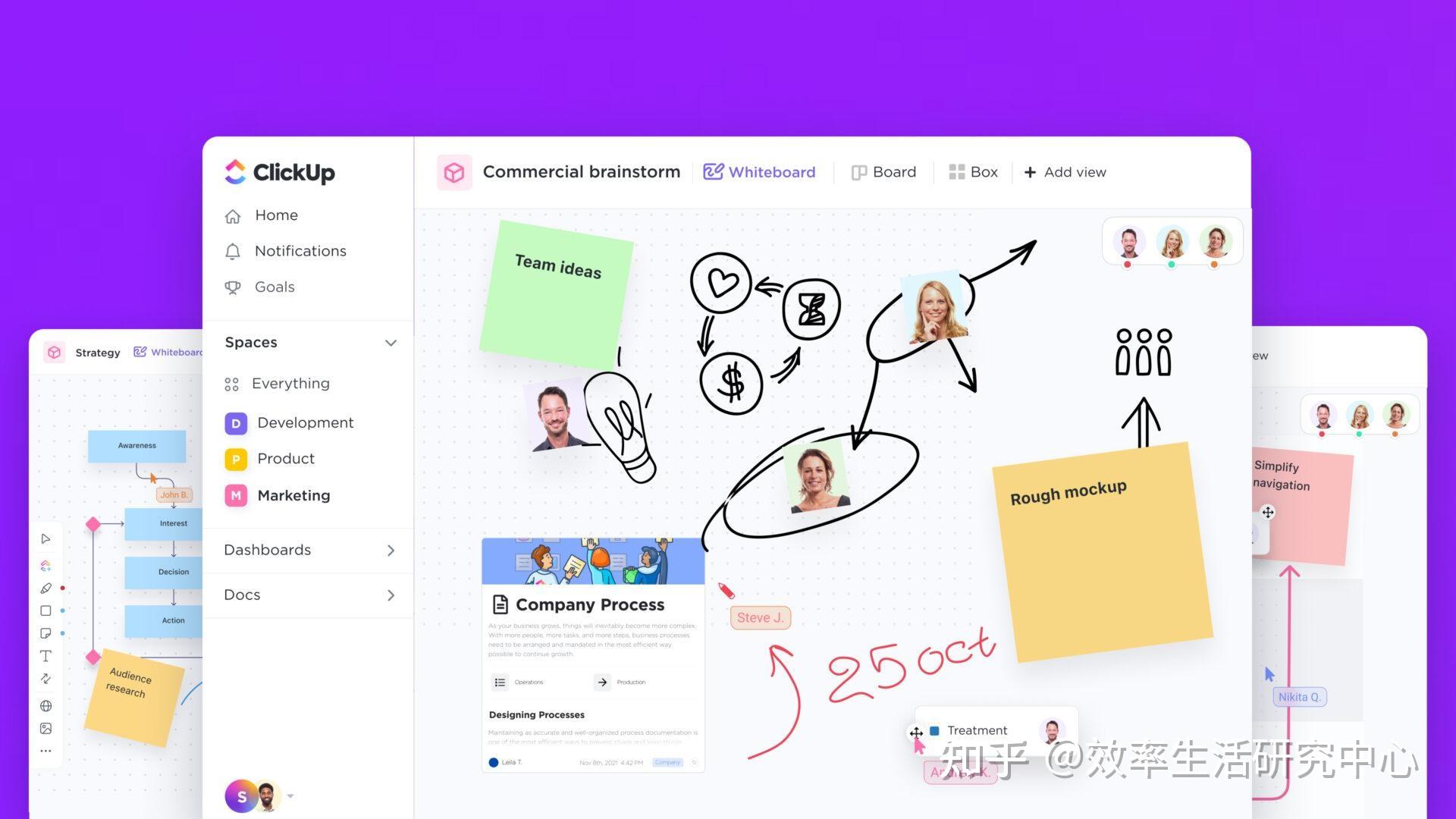
Task: Click the Add view button
Action: point(1065,172)
